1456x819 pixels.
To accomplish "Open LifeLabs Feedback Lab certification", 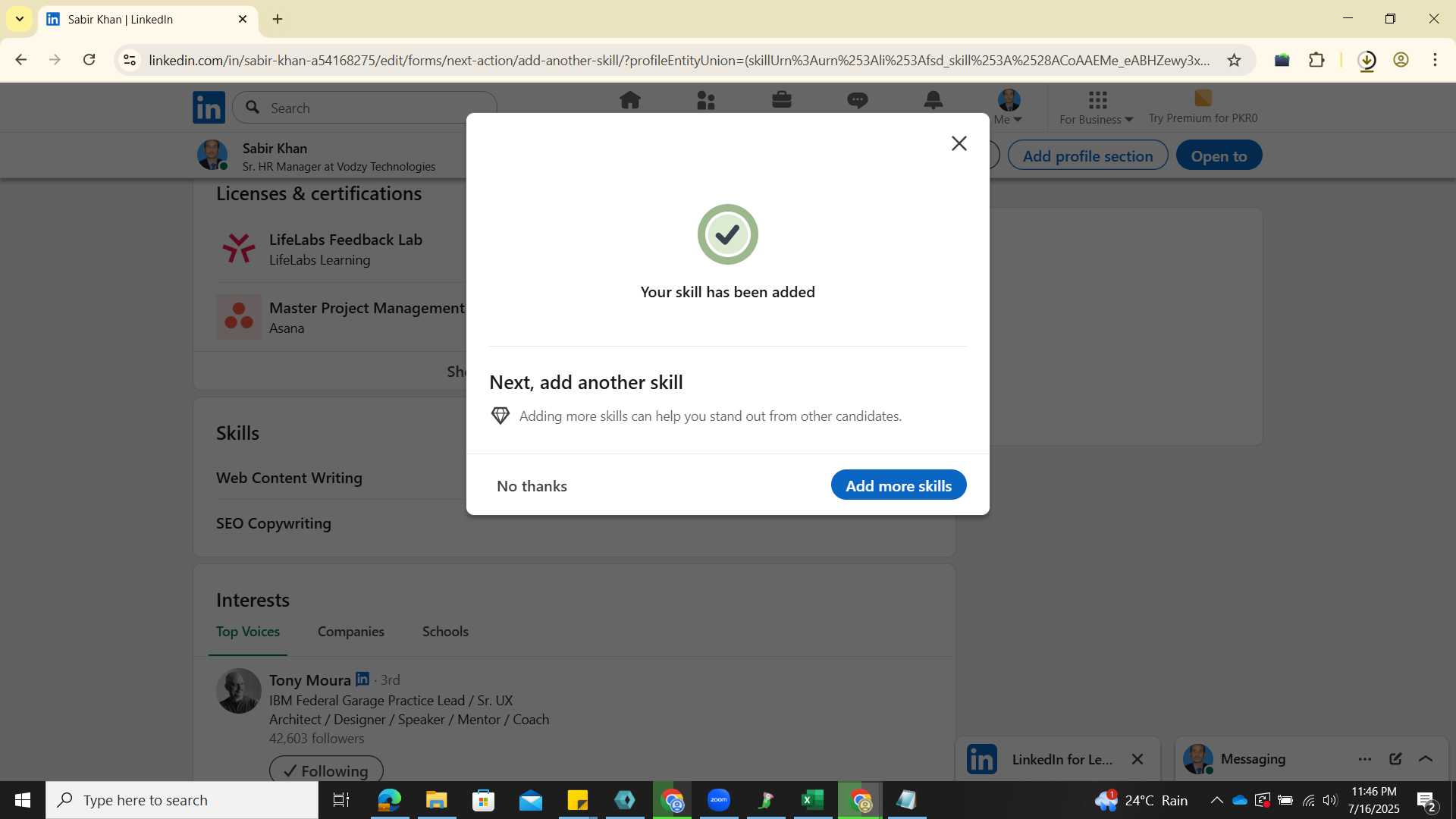I will click(346, 240).
